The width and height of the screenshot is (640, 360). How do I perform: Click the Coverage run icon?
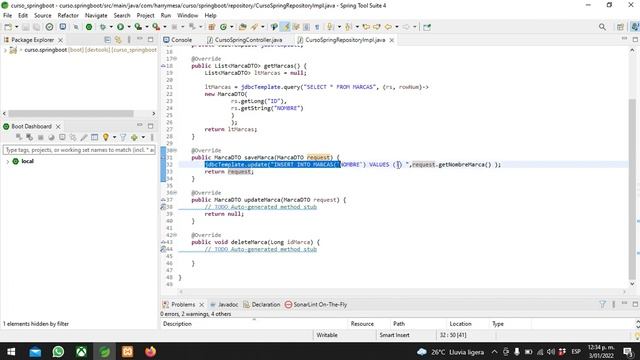pyautogui.click(x=138, y=27)
